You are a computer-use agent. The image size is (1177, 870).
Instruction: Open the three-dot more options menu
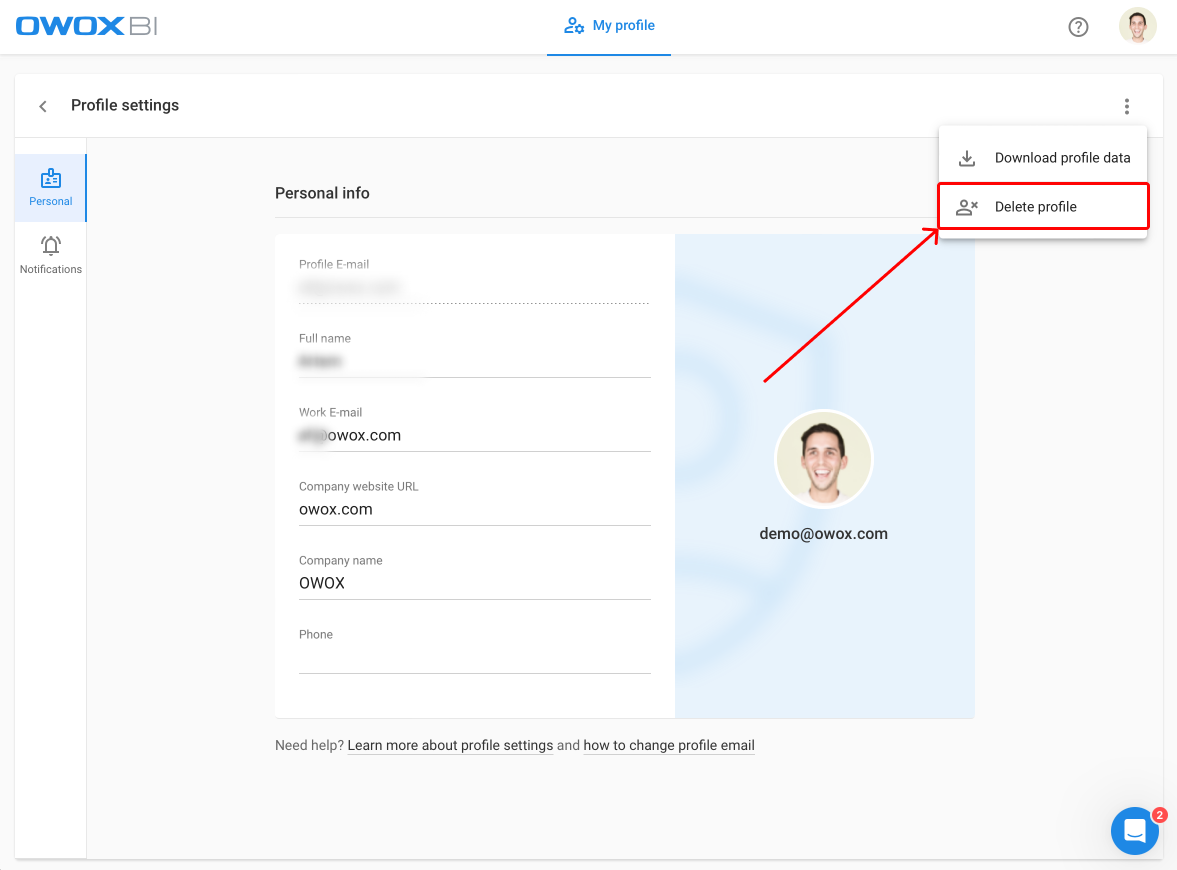click(x=1126, y=106)
